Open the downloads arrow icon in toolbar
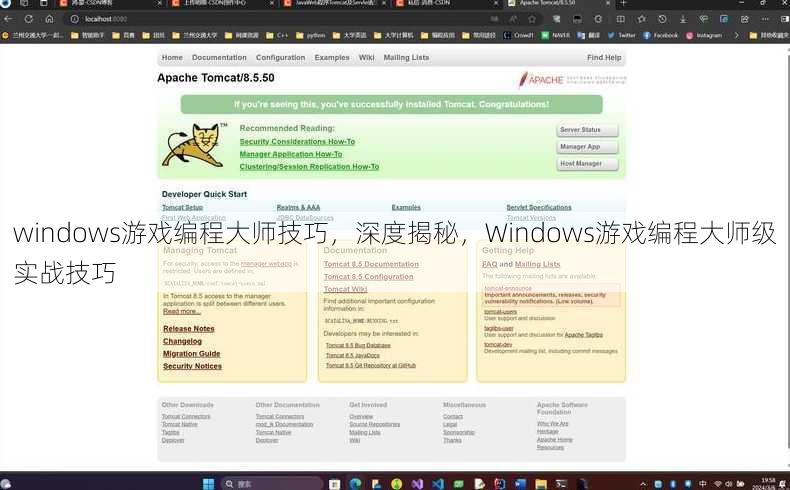 683,19
